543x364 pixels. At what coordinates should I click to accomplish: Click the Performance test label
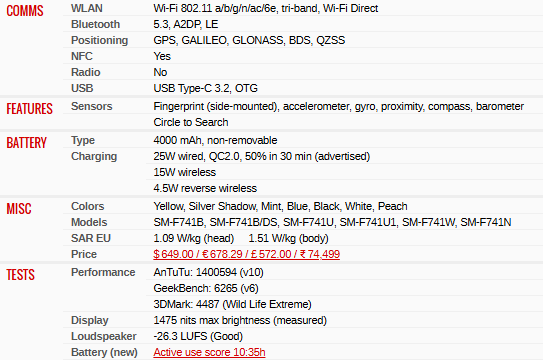pyautogui.click(x=103, y=272)
